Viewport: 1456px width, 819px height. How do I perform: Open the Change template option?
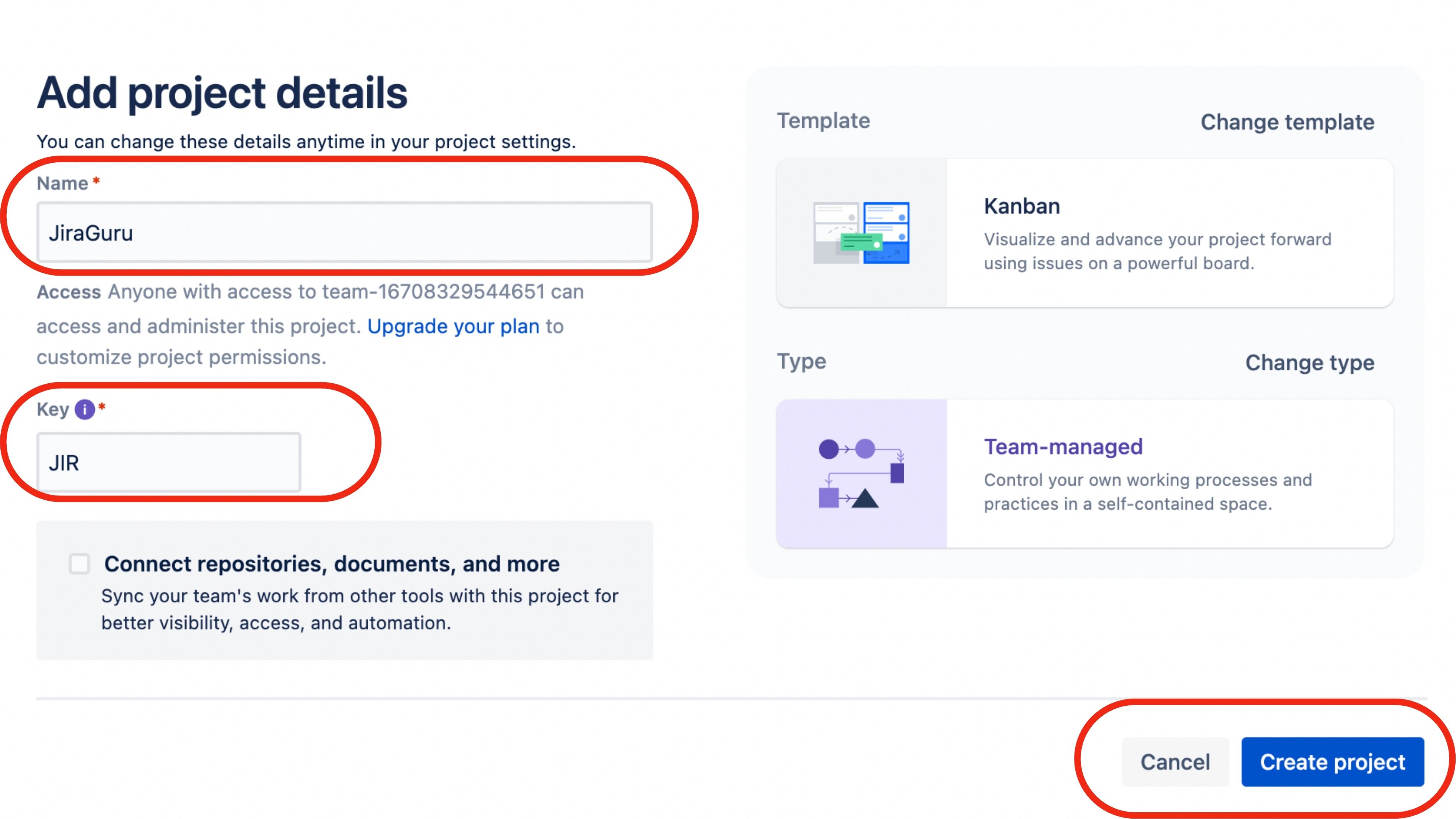pos(1286,121)
